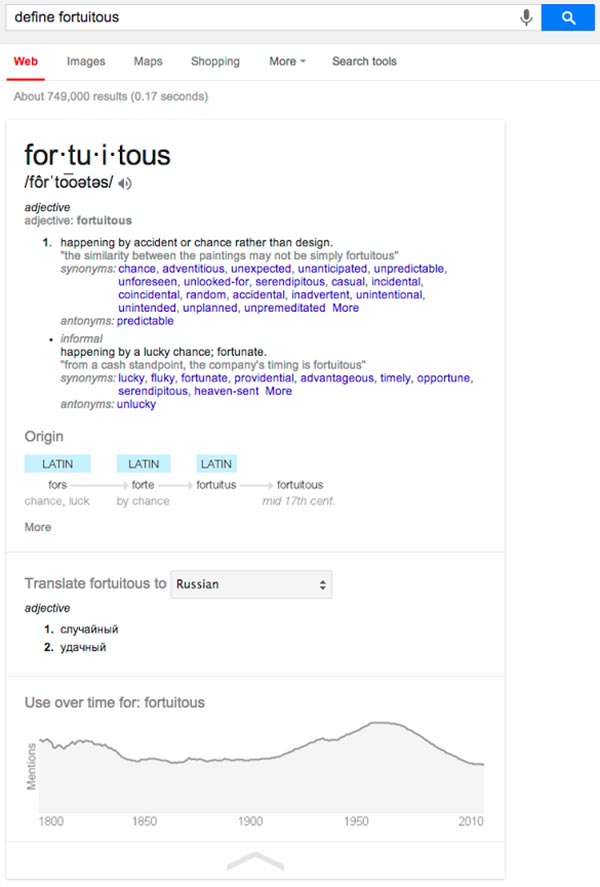600x887 pixels.
Task: Open the Russian translation language dropdown
Action: tap(251, 584)
